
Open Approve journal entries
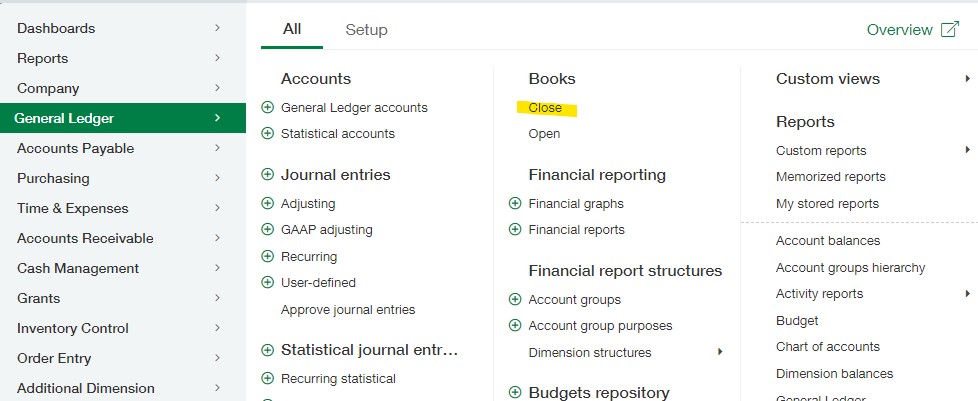coord(348,309)
